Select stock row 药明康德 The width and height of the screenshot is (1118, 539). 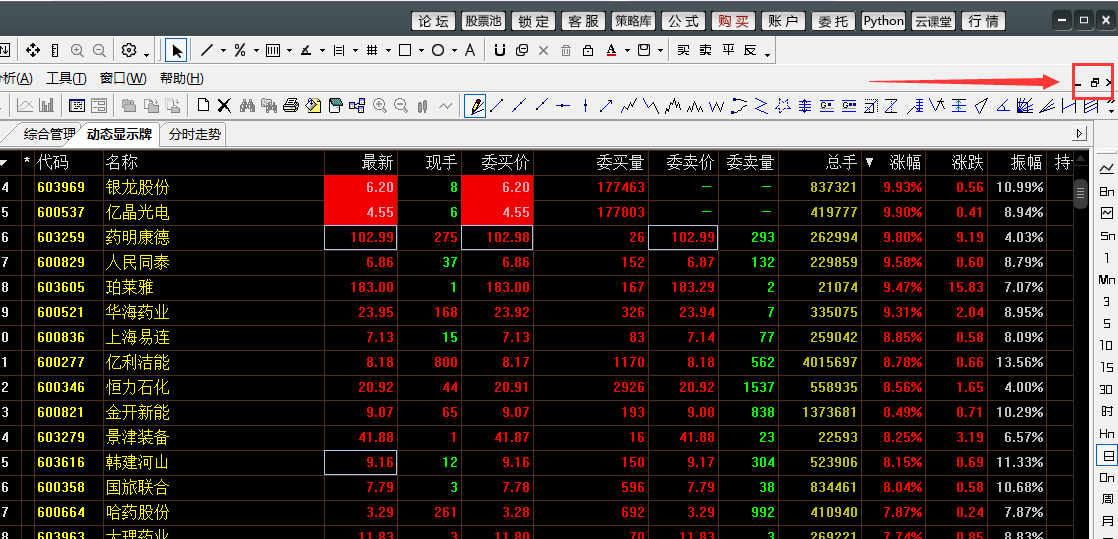point(535,237)
